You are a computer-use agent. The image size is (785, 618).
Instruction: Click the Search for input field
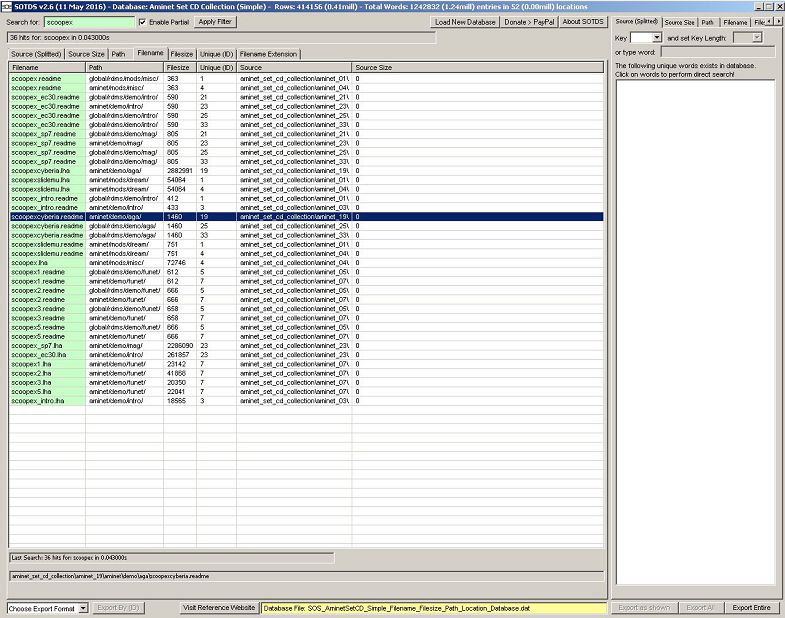[88, 21]
